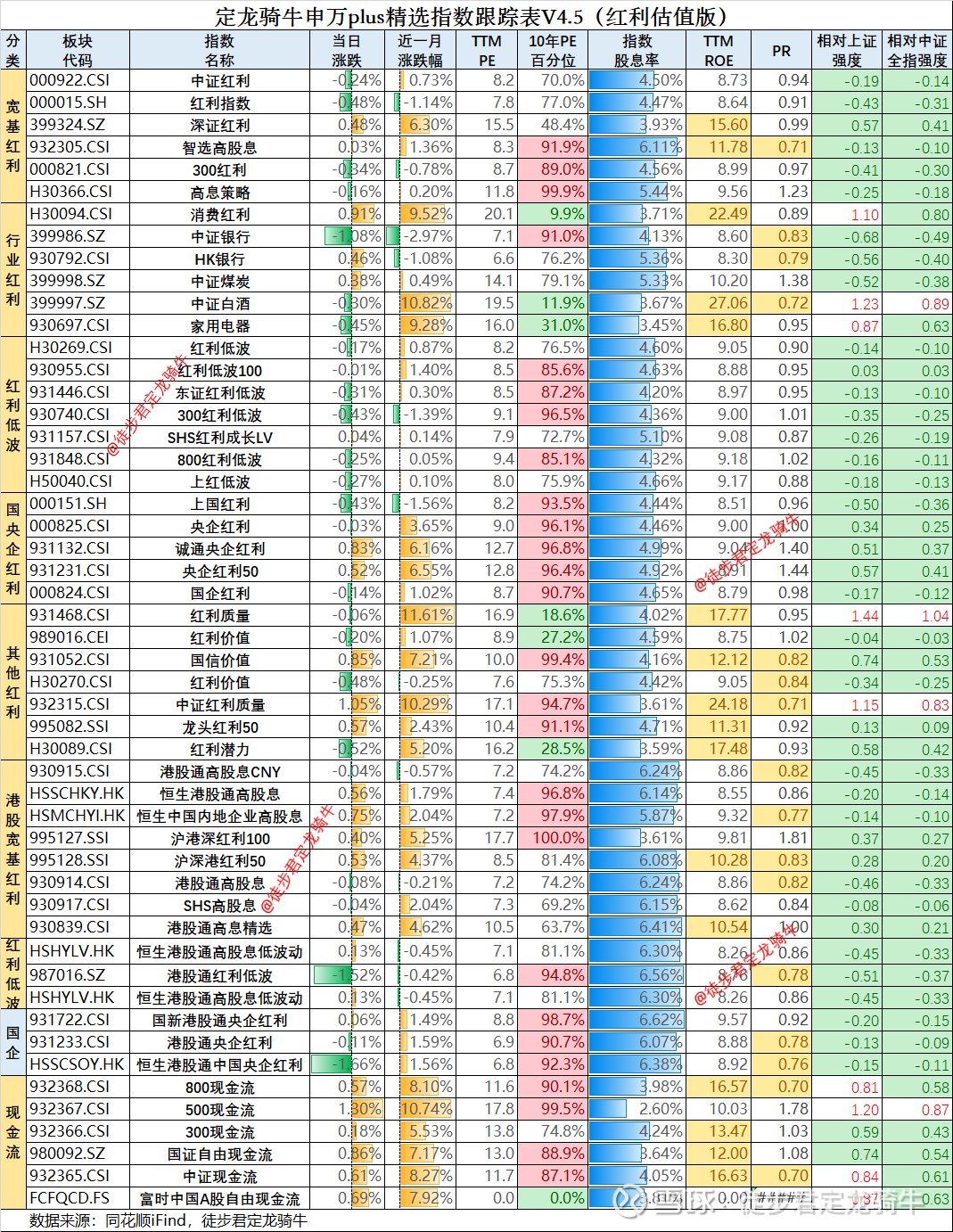Select the 10年PE百分位 column header
Screen dimensions: 953x1232
[552, 50]
